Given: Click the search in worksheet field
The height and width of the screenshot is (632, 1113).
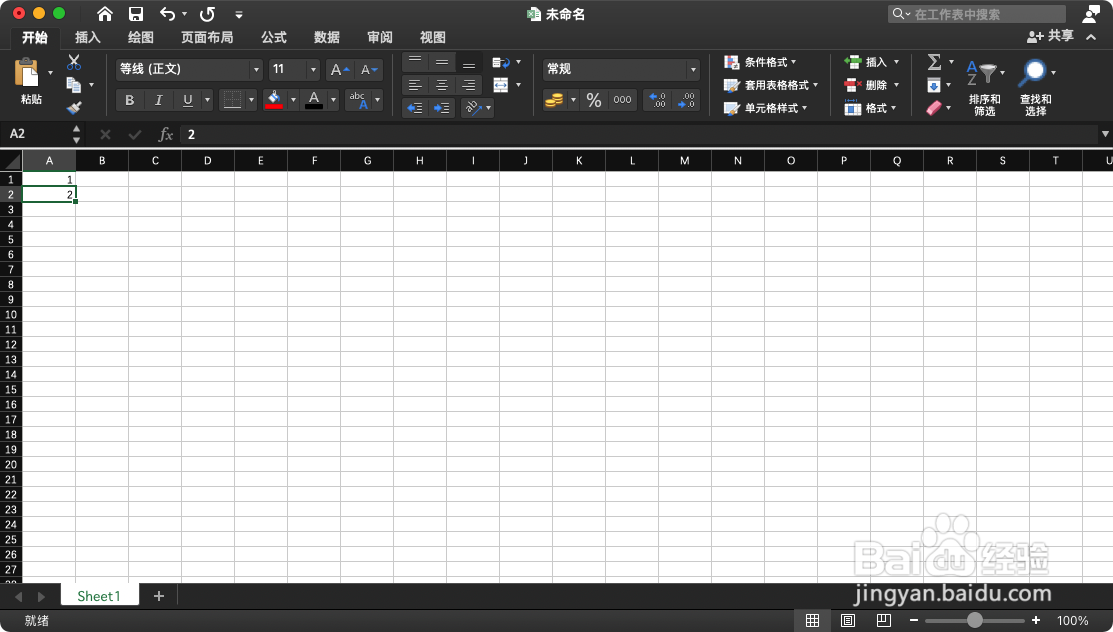Looking at the screenshot, I should 977,13.
